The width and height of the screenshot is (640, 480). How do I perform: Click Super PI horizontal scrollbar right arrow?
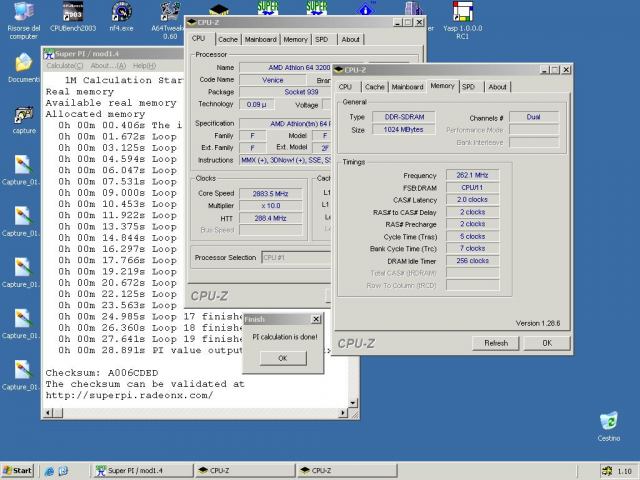(x=343, y=413)
